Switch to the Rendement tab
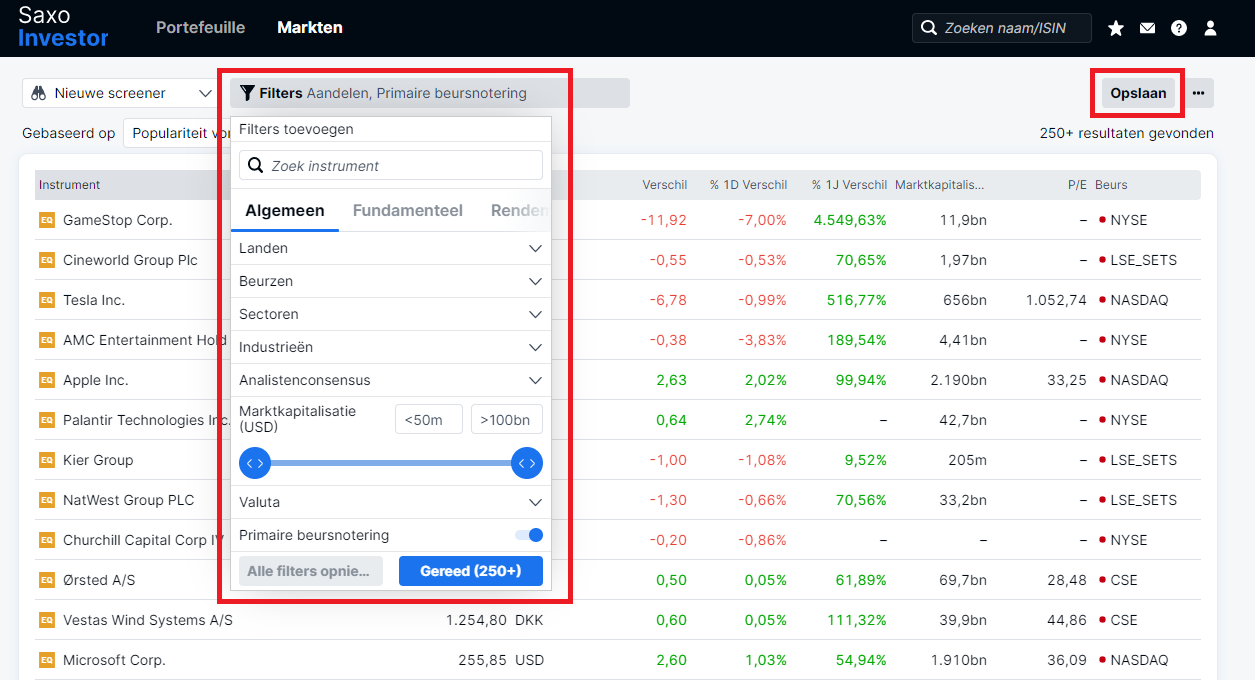 (521, 211)
